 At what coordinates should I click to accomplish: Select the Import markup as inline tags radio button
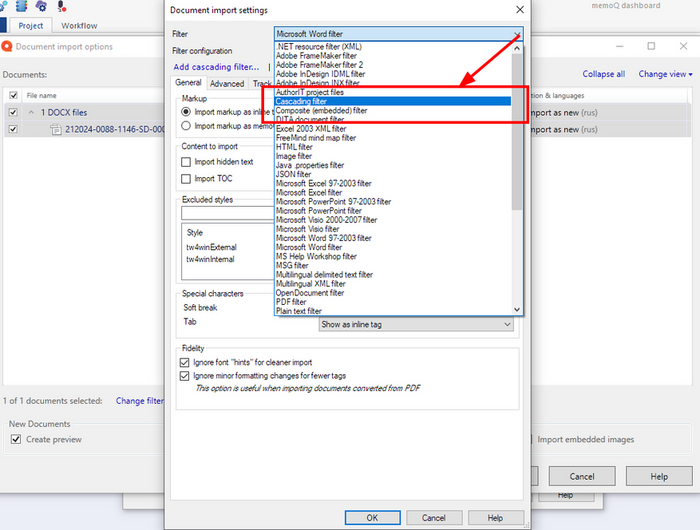click(x=186, y=112)
